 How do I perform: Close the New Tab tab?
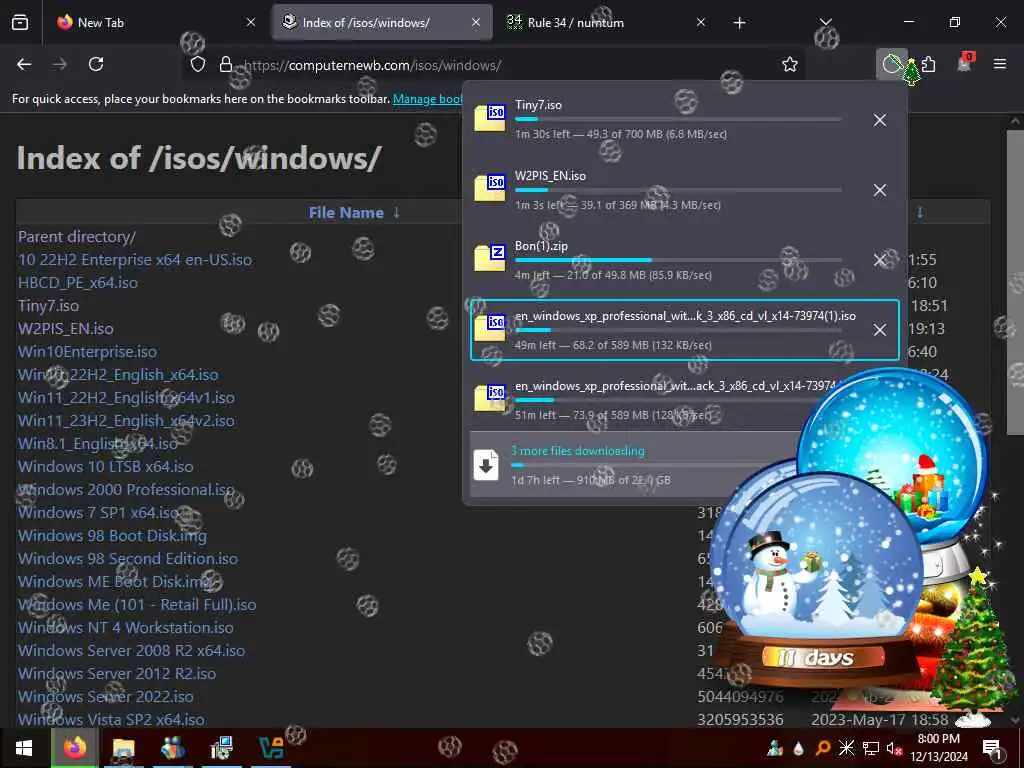pyautogui.click(x=251, y=22)
